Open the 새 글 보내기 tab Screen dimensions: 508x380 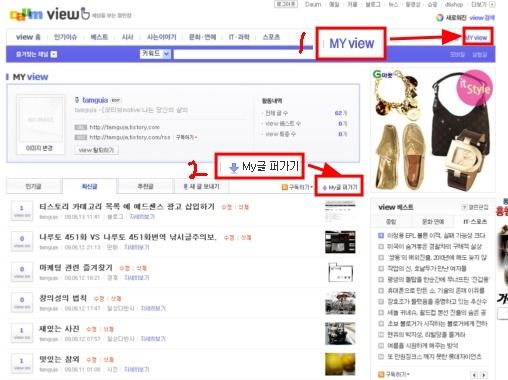click(x=202, y=186)
